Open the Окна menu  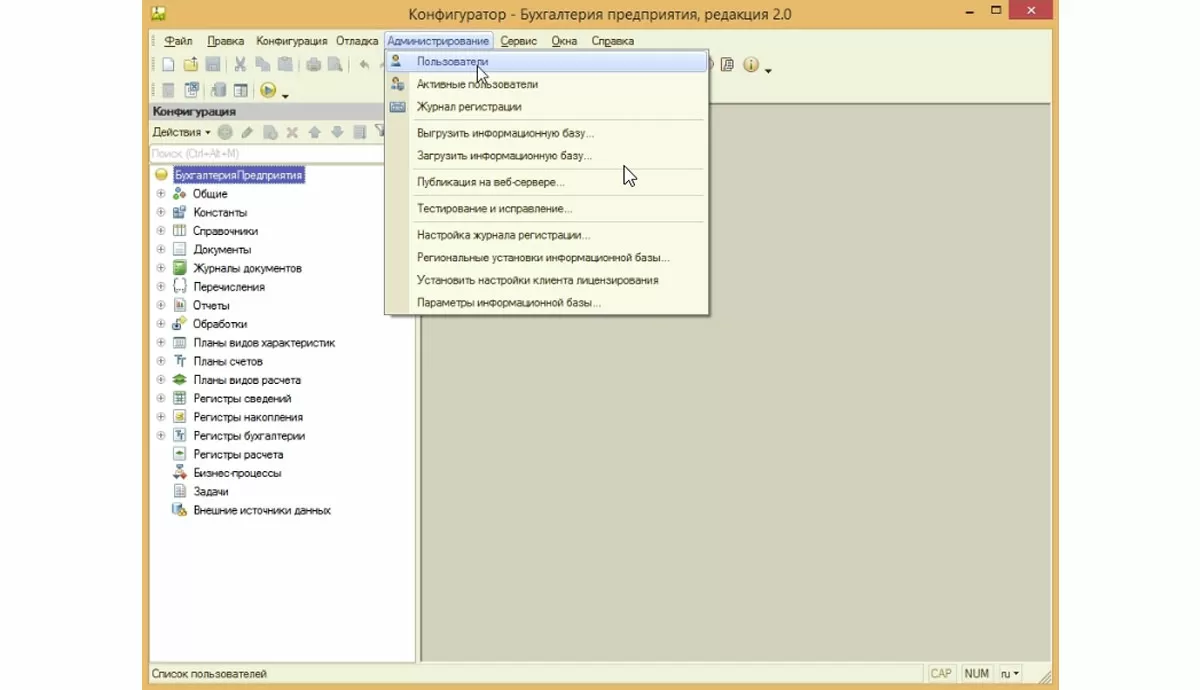click(564, 41)
